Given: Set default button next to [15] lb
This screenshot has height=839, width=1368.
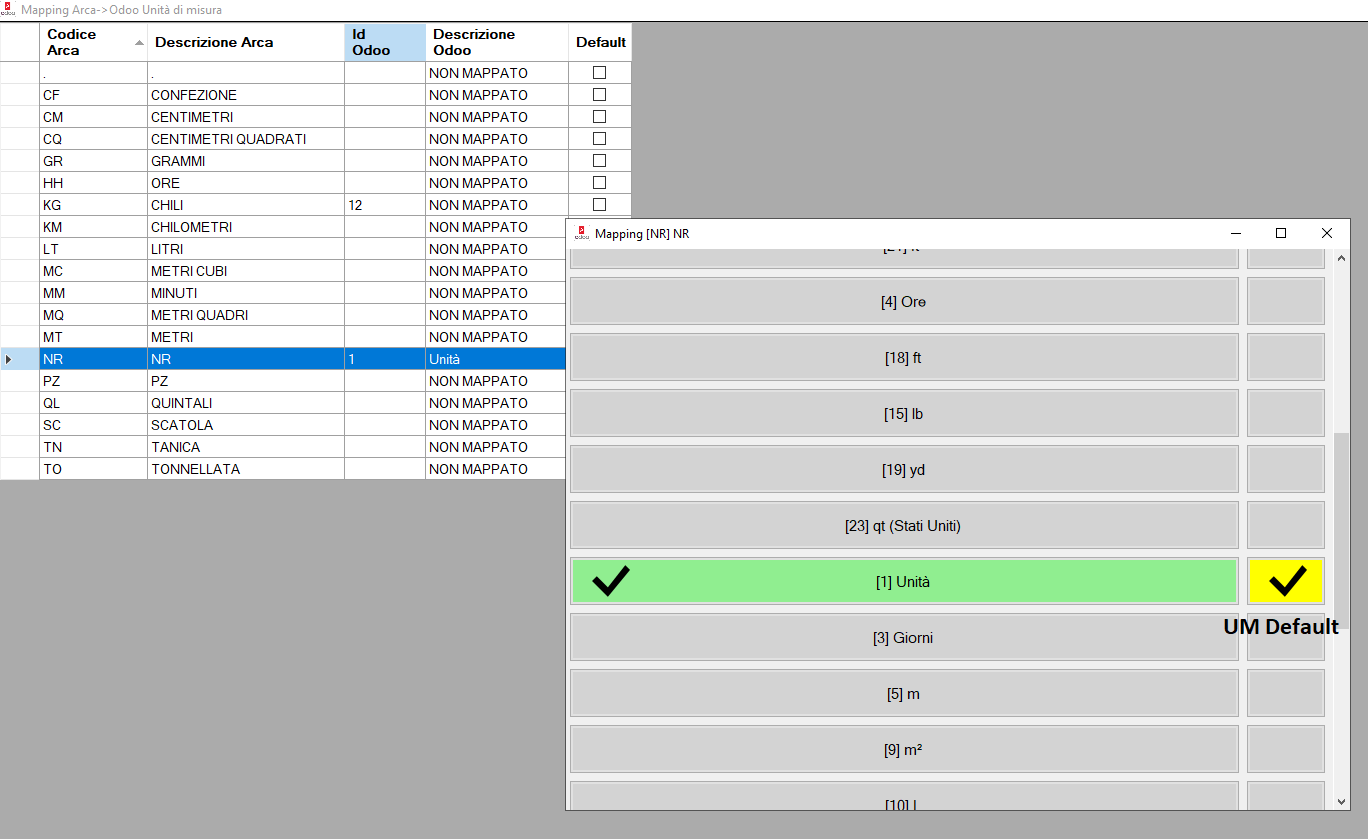Looking at the screenshot, I should coord(1286,413).
